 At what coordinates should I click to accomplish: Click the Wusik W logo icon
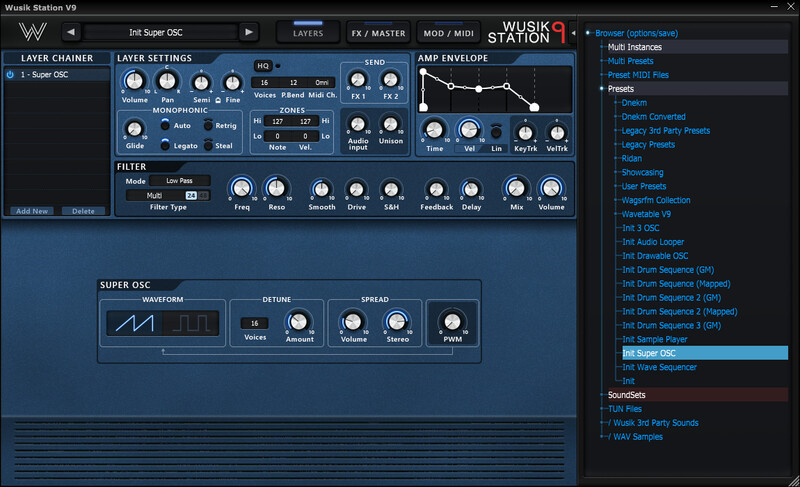pos(33,32)
